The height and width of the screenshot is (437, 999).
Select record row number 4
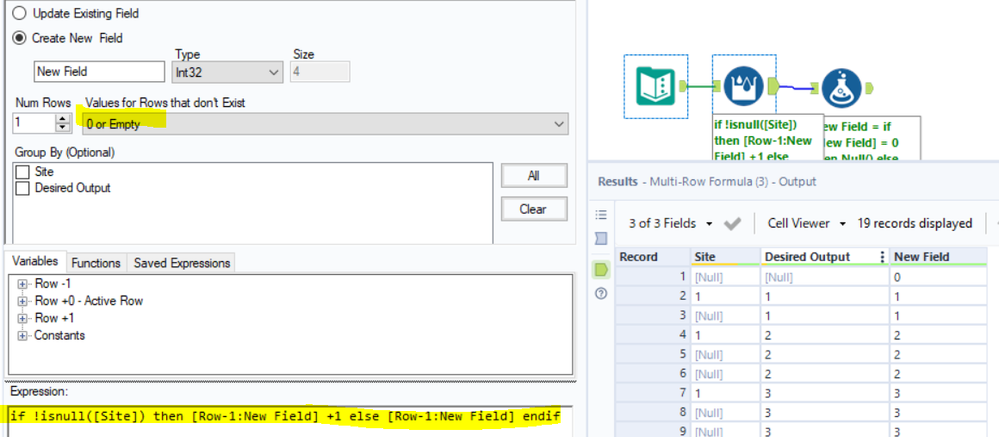(652, 334)
